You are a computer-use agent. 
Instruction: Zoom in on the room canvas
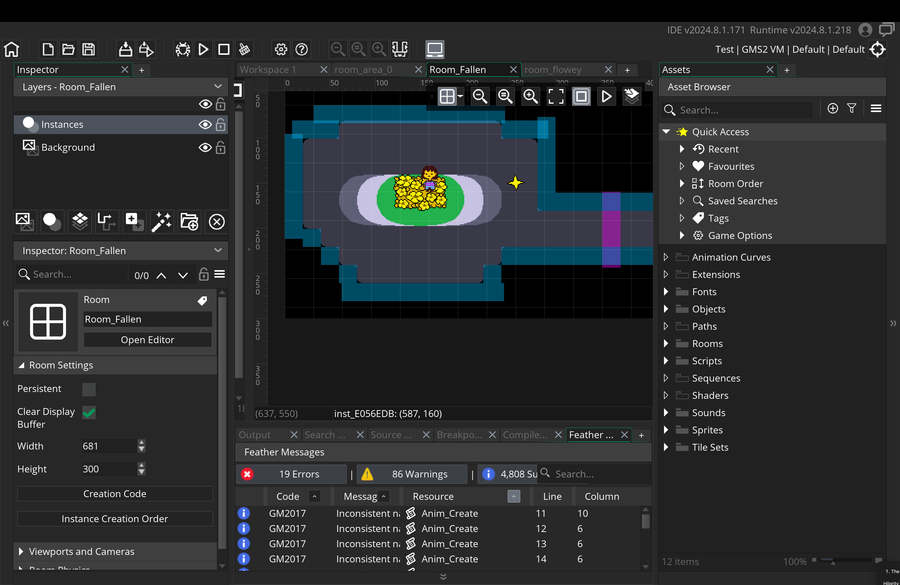click(530, 96)
